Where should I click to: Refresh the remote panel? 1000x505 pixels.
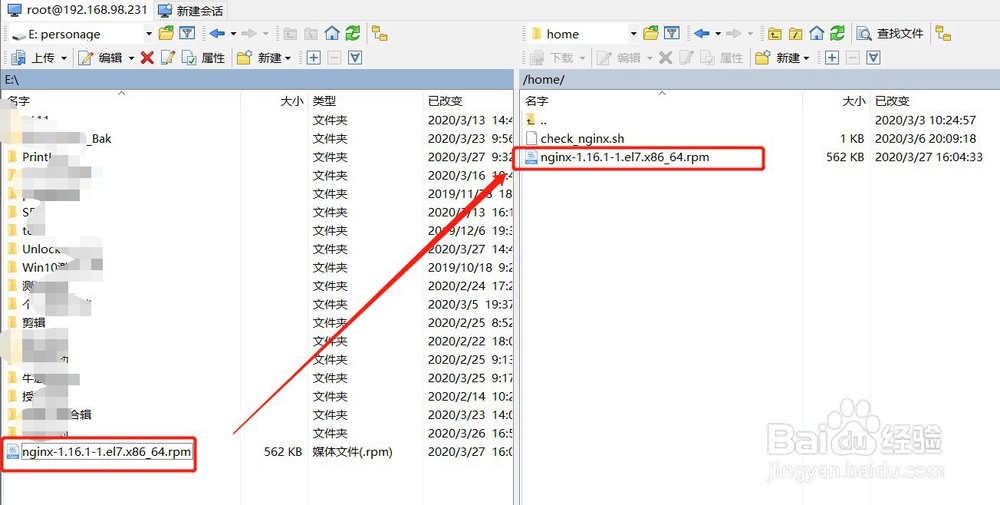pos(837,33)
